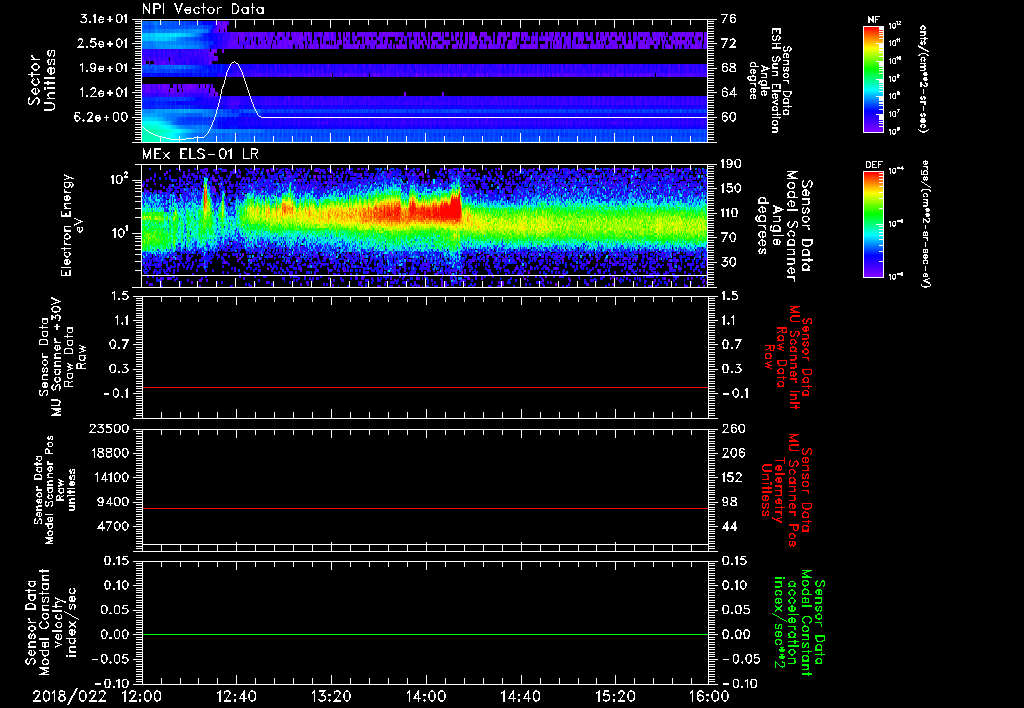Click the "12:40" time axis label
Image resolution: width=1024 pixels, height=708 pixels.
236,696
